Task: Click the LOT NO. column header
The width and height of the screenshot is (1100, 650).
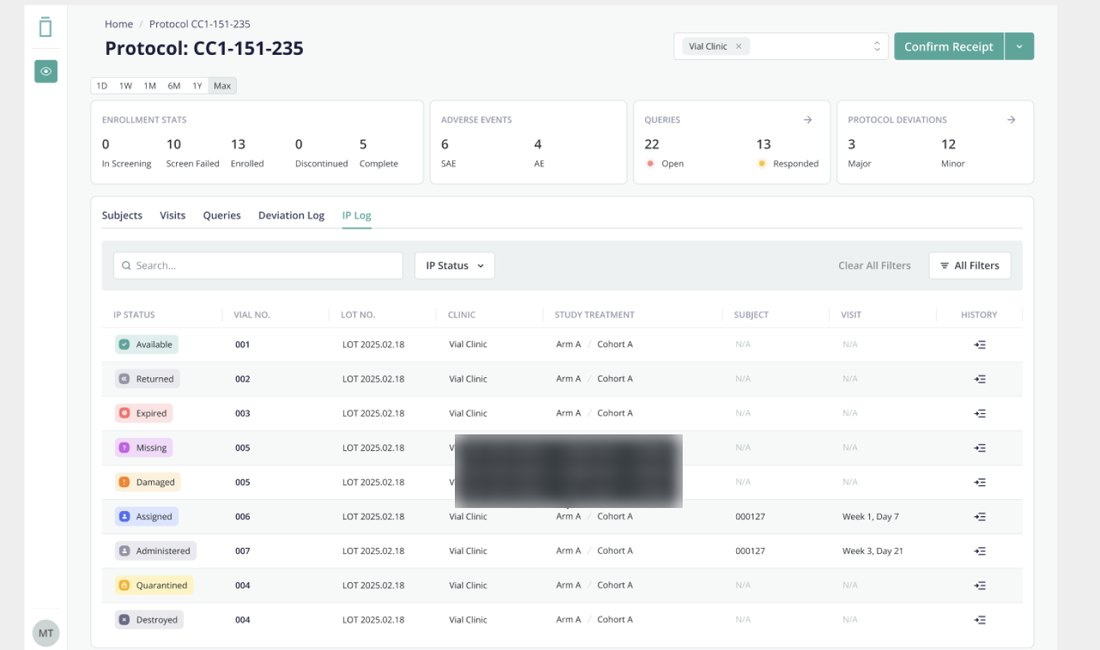Action: coord(358,315)
